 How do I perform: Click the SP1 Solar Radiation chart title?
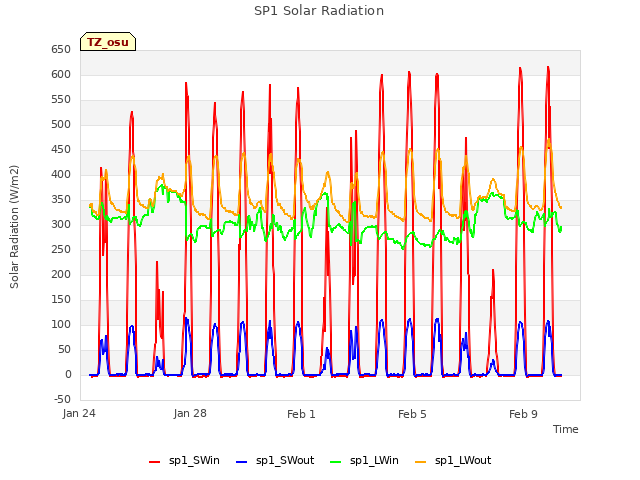tap(319, 11)
